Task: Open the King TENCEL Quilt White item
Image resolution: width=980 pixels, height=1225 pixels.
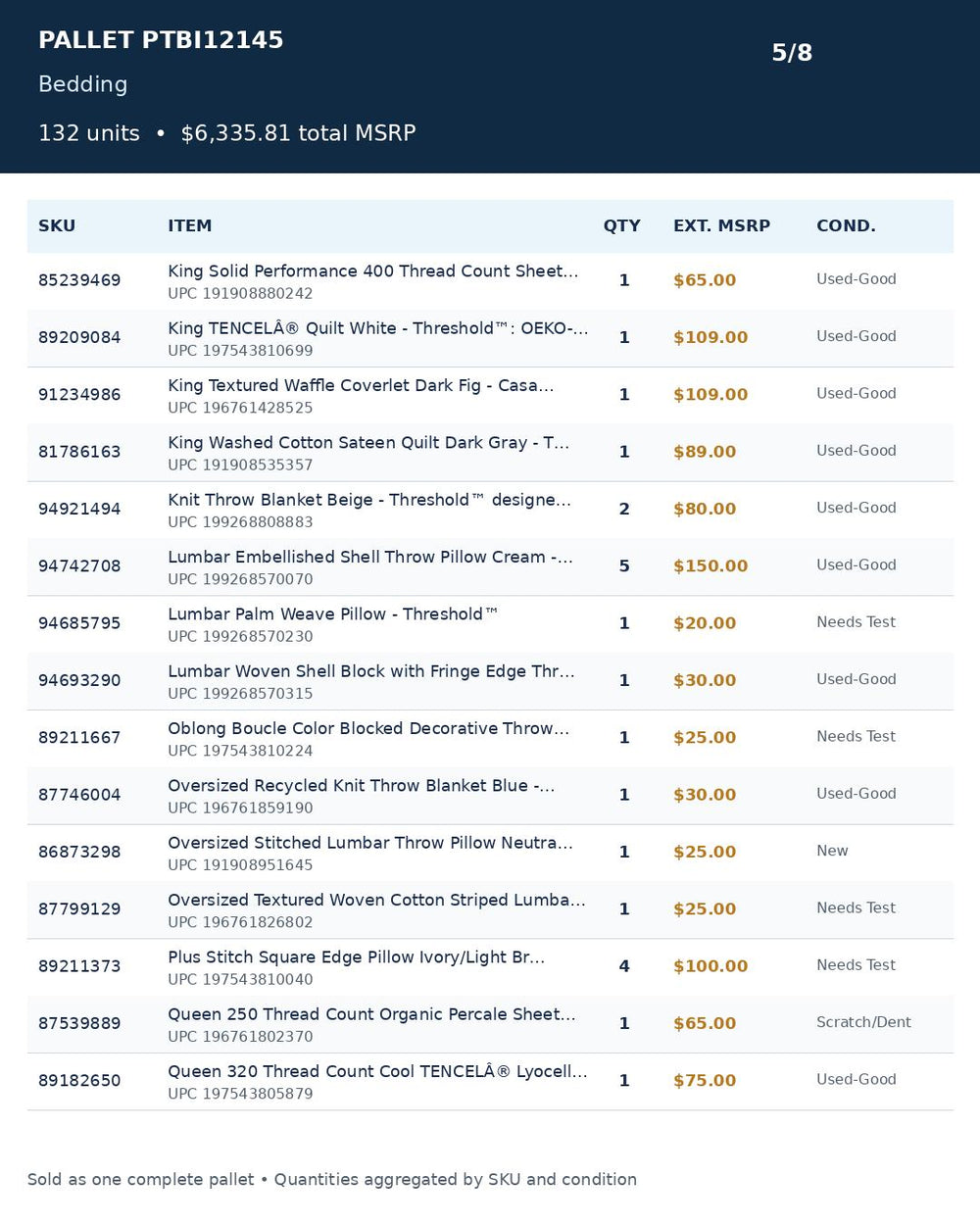Action: [377, 328]
